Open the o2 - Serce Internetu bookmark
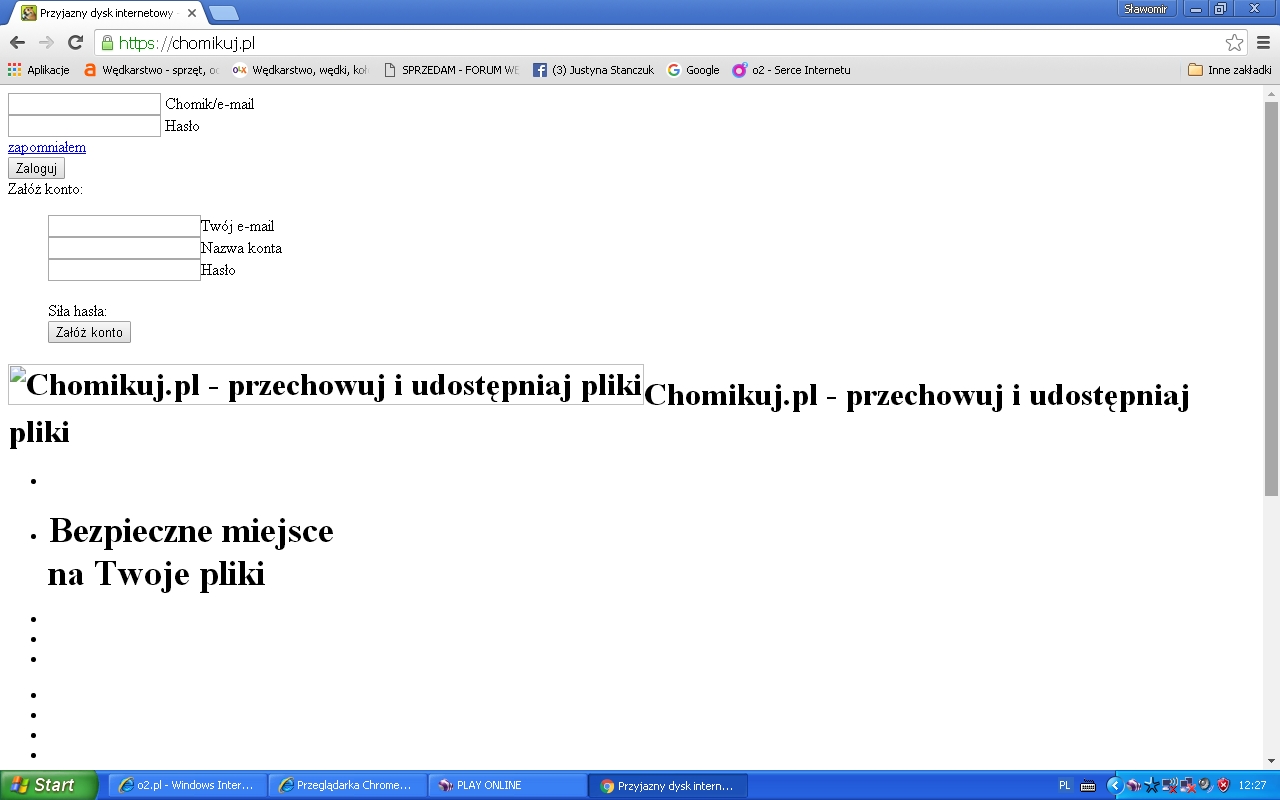This screenshot has height=800, width=1280. coord(792,70)
